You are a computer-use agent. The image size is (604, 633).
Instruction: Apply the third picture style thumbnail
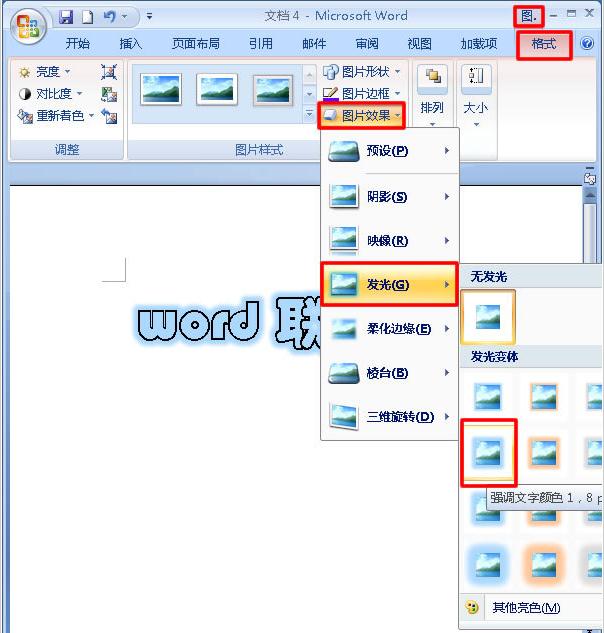coord(273,90)
